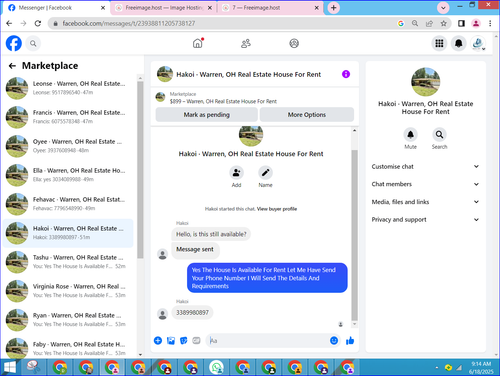Screen dimensions: 500x376
Task: Open the Ryan conversation
Action: pyautogui.click(x=68, y=320)
